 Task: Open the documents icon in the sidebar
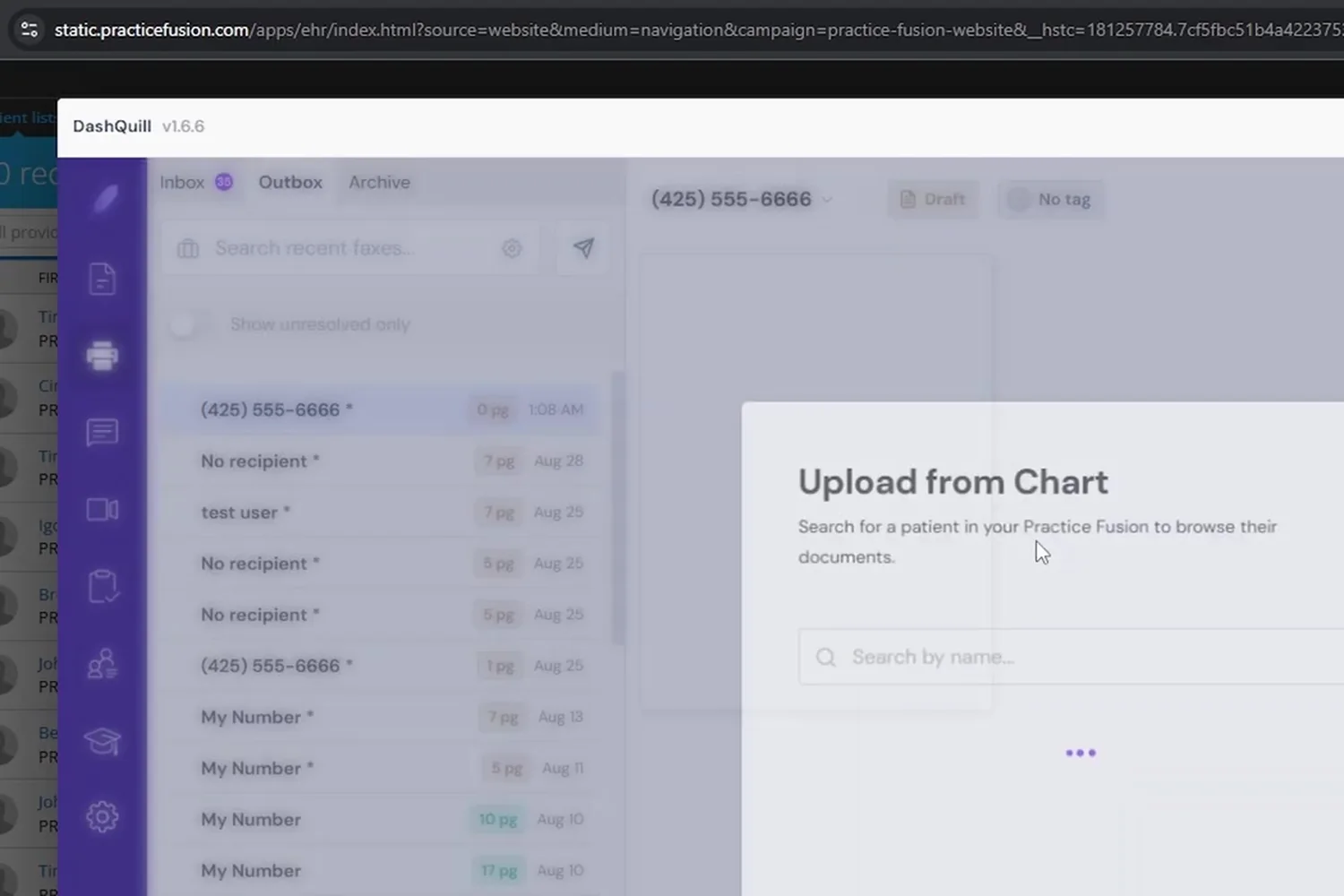102,279
